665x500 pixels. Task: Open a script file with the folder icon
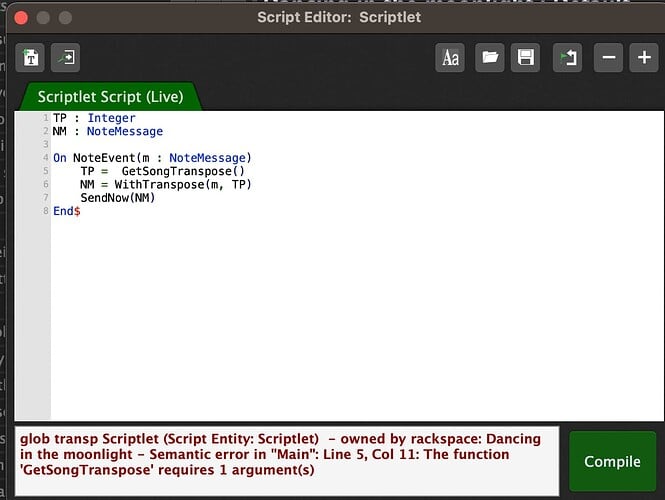[489, 58]
